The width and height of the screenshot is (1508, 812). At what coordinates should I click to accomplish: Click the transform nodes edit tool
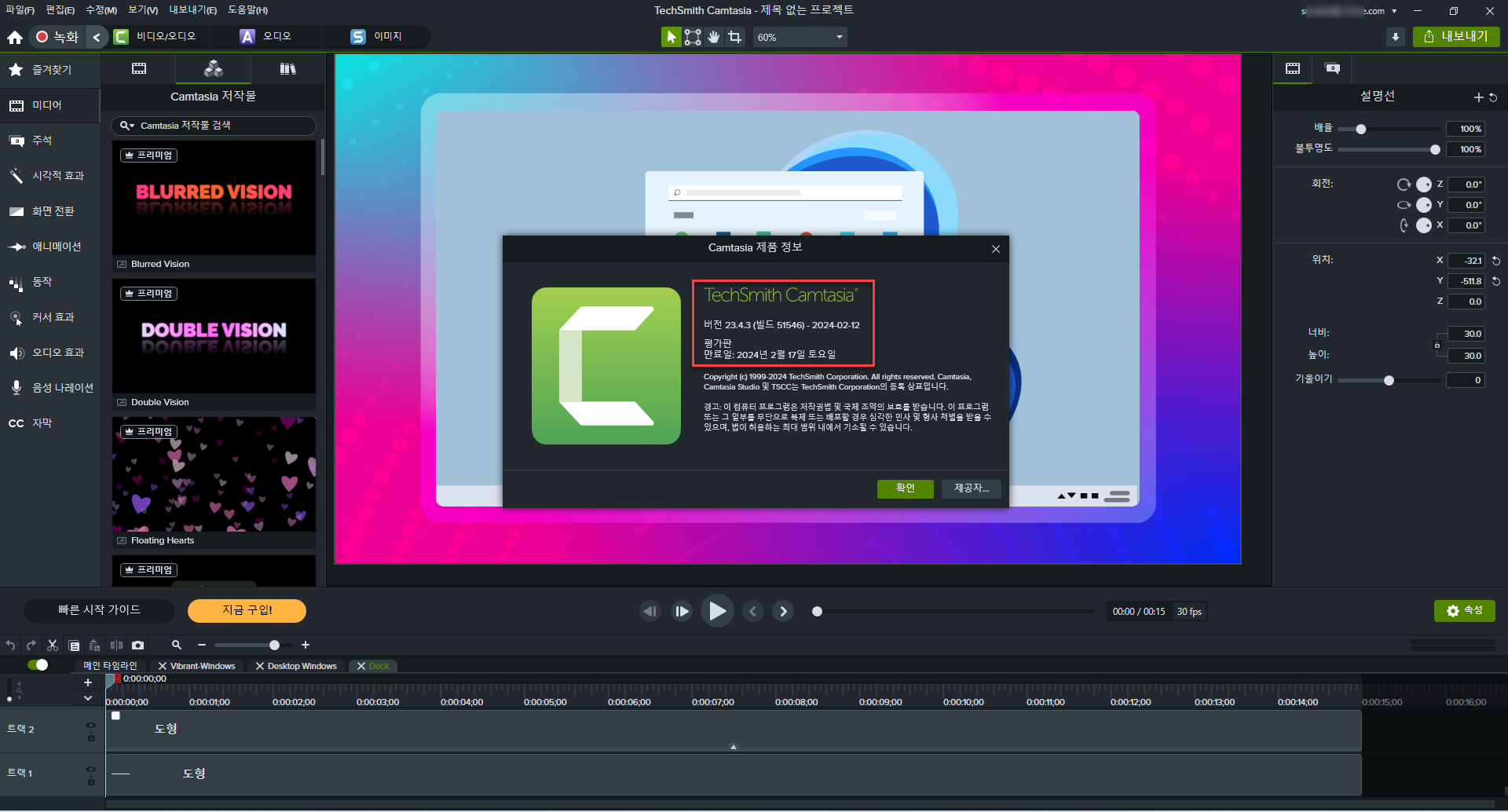click(693, 37)
